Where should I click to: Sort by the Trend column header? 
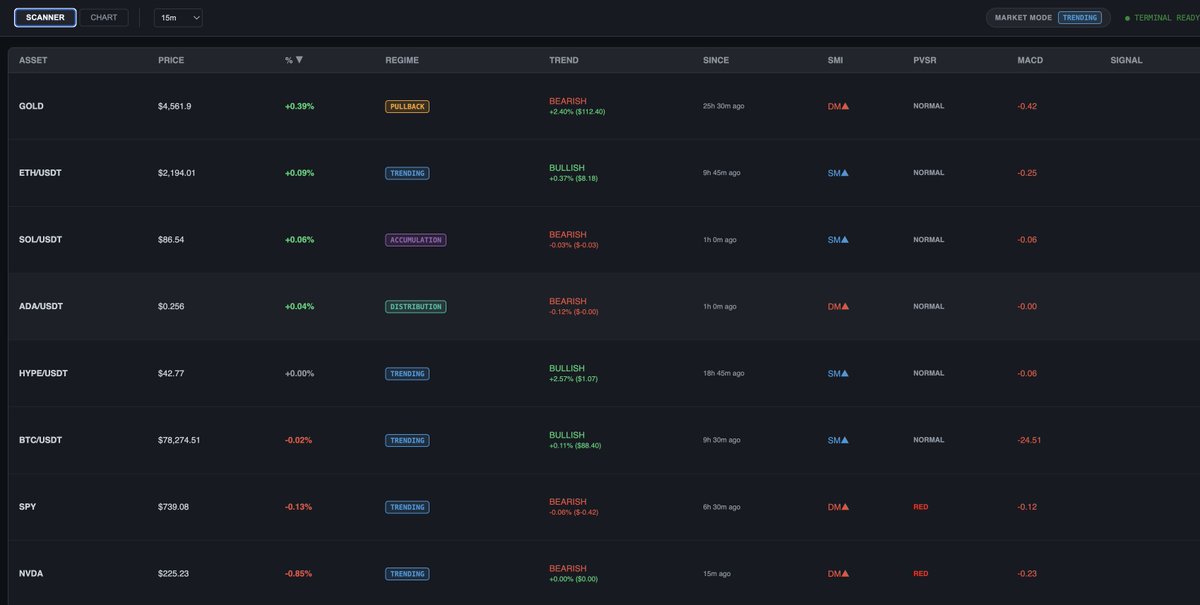(563, 60)
